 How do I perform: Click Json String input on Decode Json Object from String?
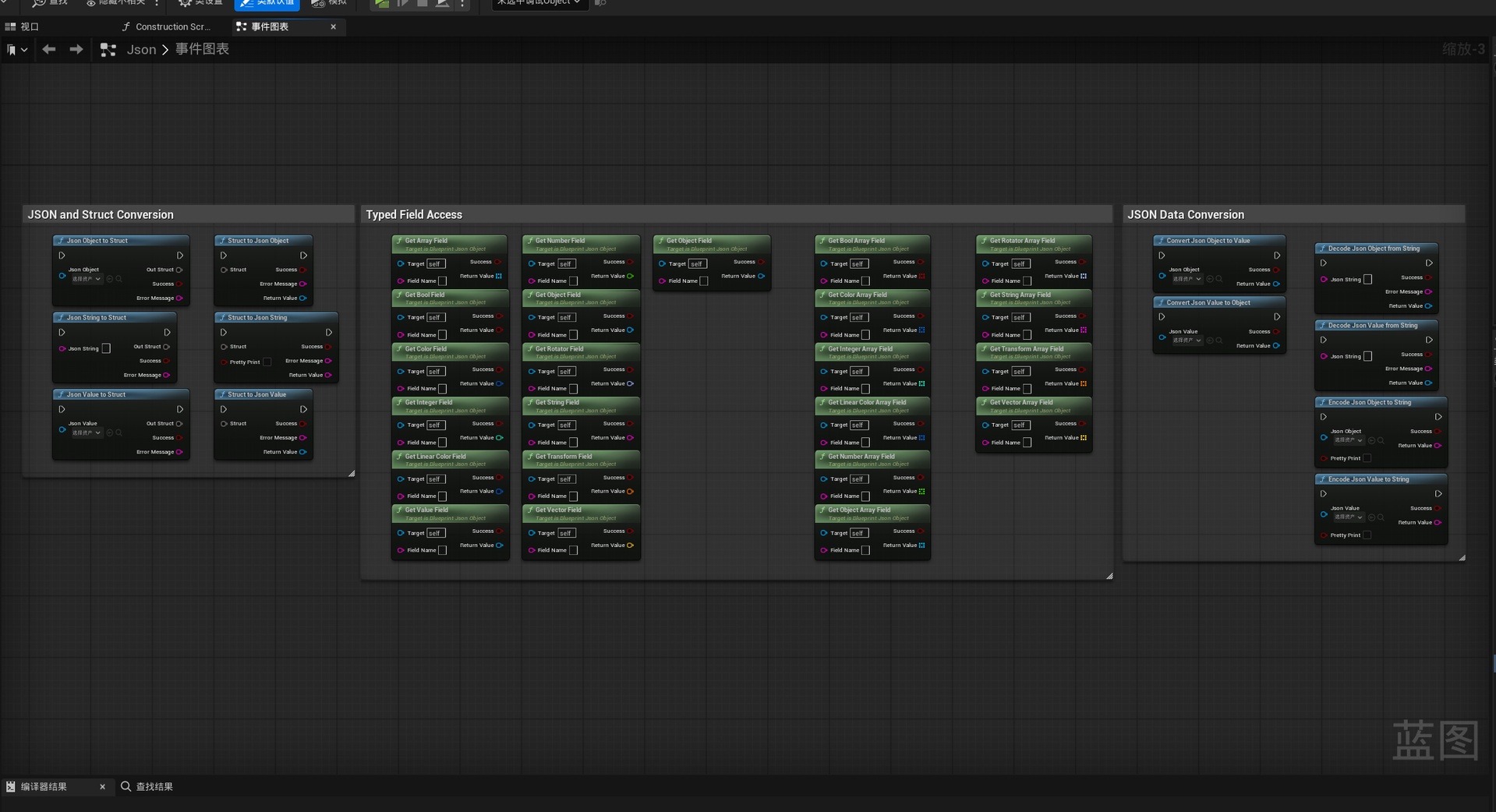pyautogui.click(x=1367, y=280)
